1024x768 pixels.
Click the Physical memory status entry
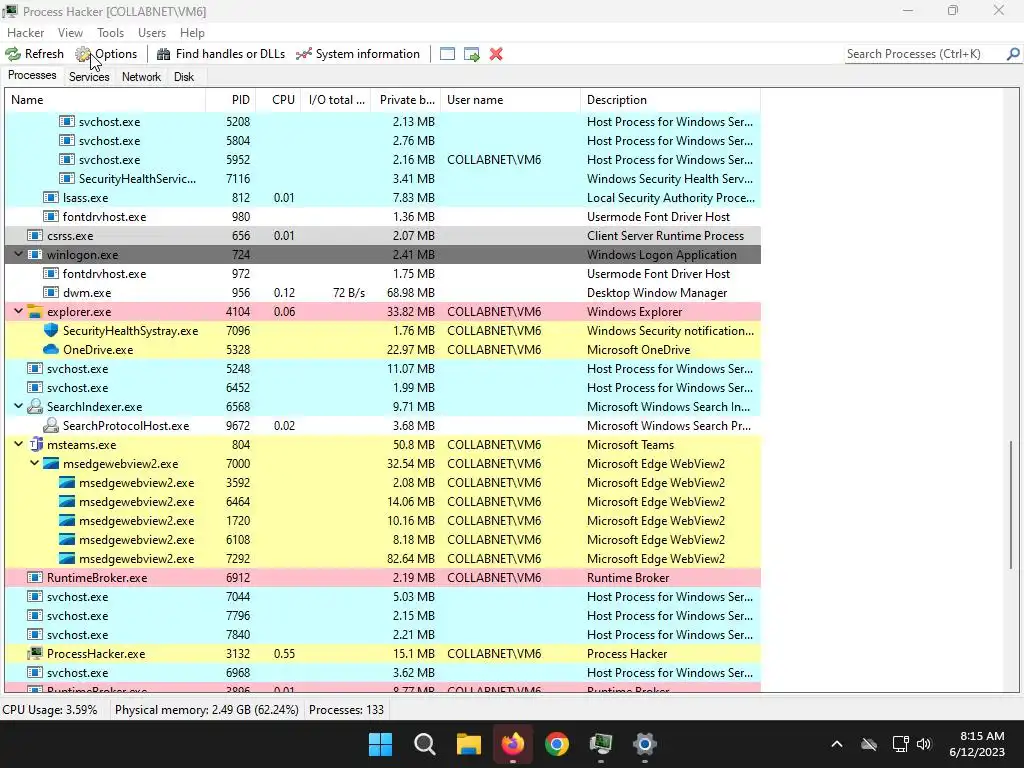206,710
